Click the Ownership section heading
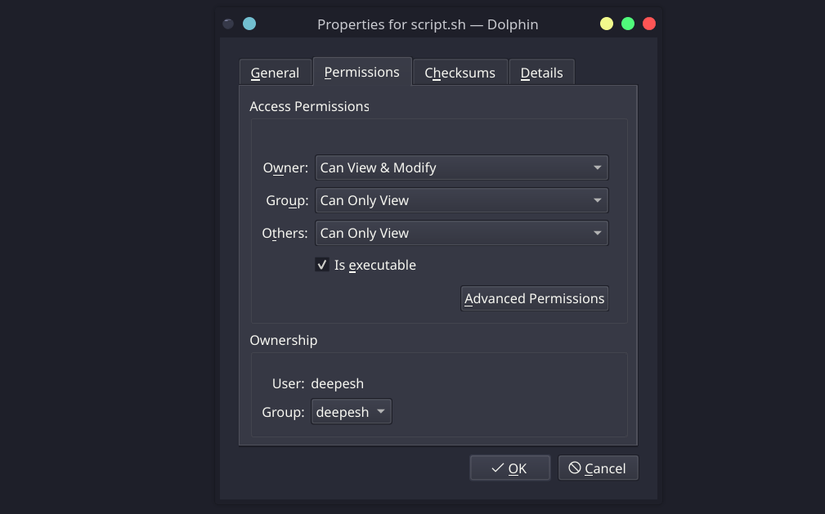The width and height of the screenshot is (825, 514). (x=283, y=340)
